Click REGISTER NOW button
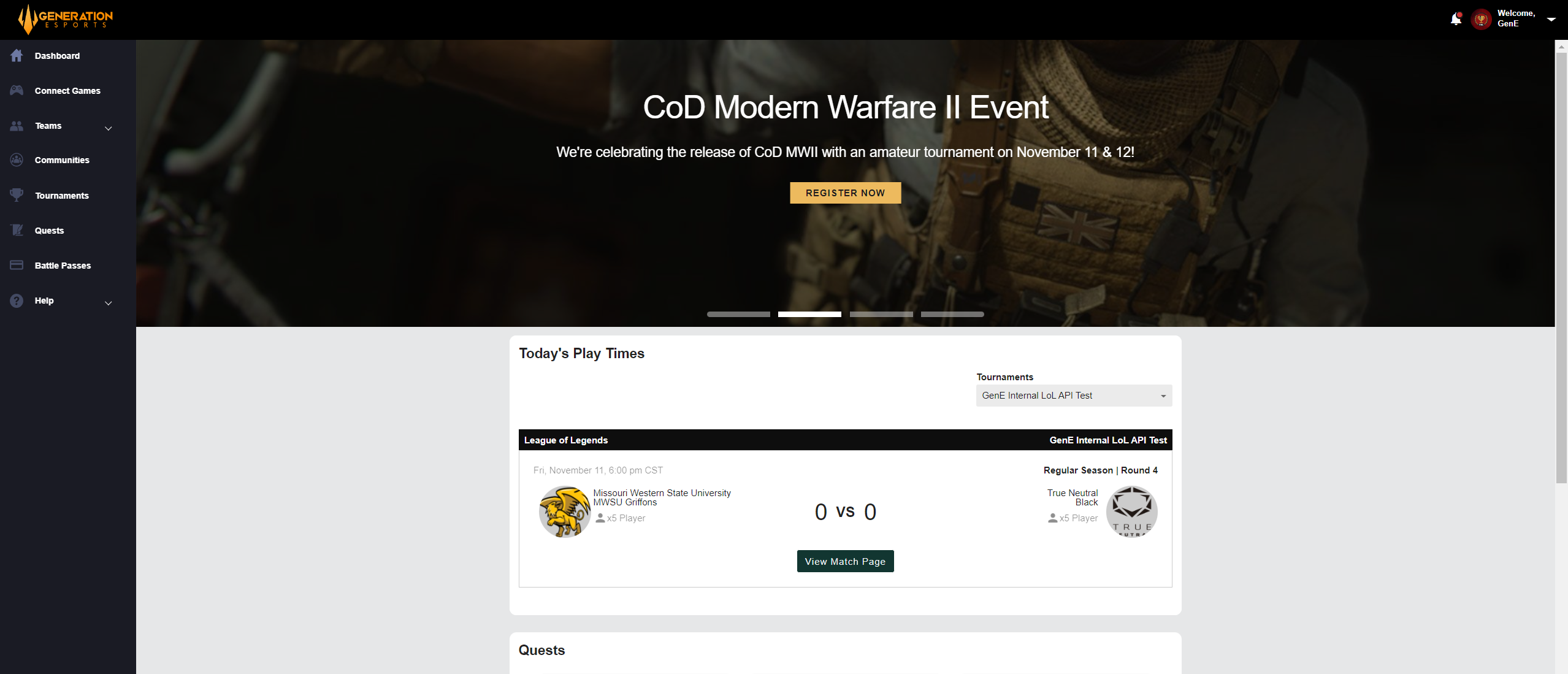Screen dimensions: 1568x674 pos(845,193)
